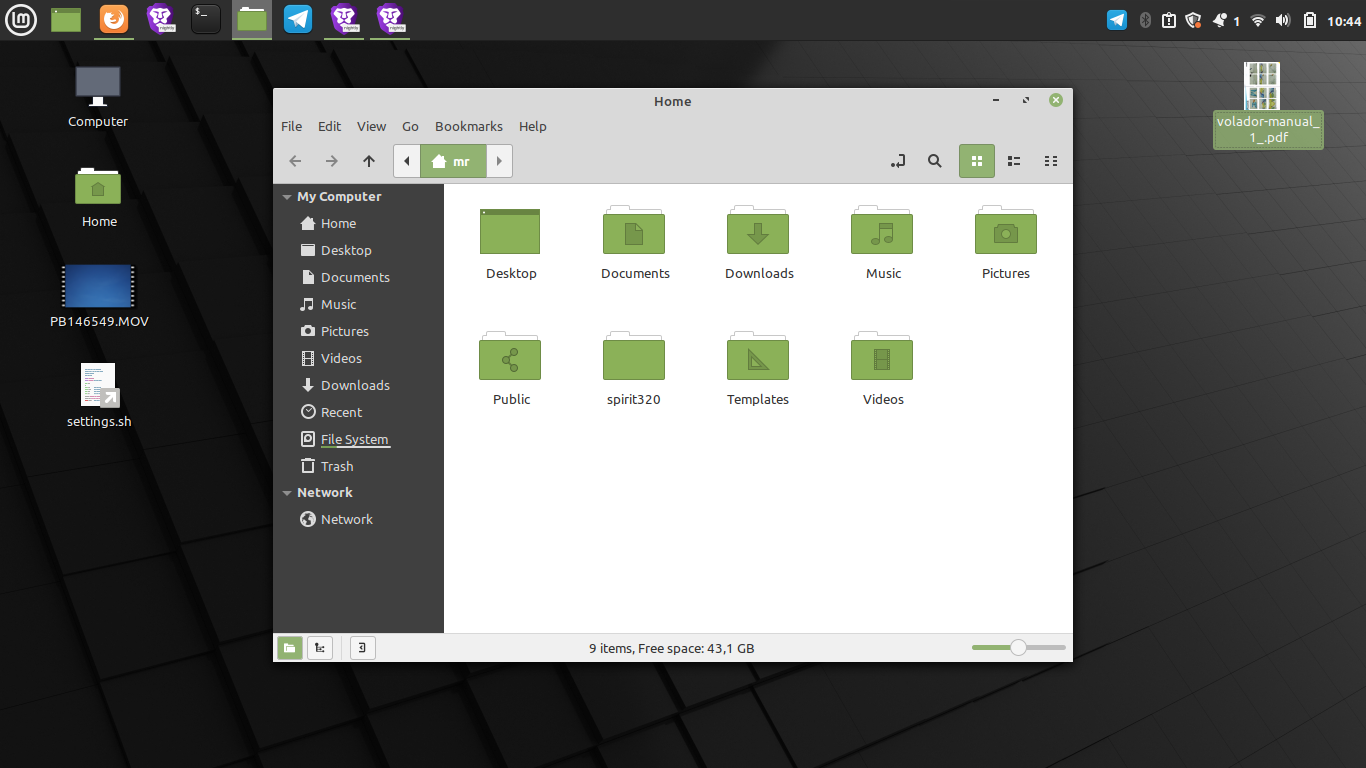Image resolution: width=1366 pixels, height=768 pixels.
Task: Open the View menu
Action: coord(371,126)
